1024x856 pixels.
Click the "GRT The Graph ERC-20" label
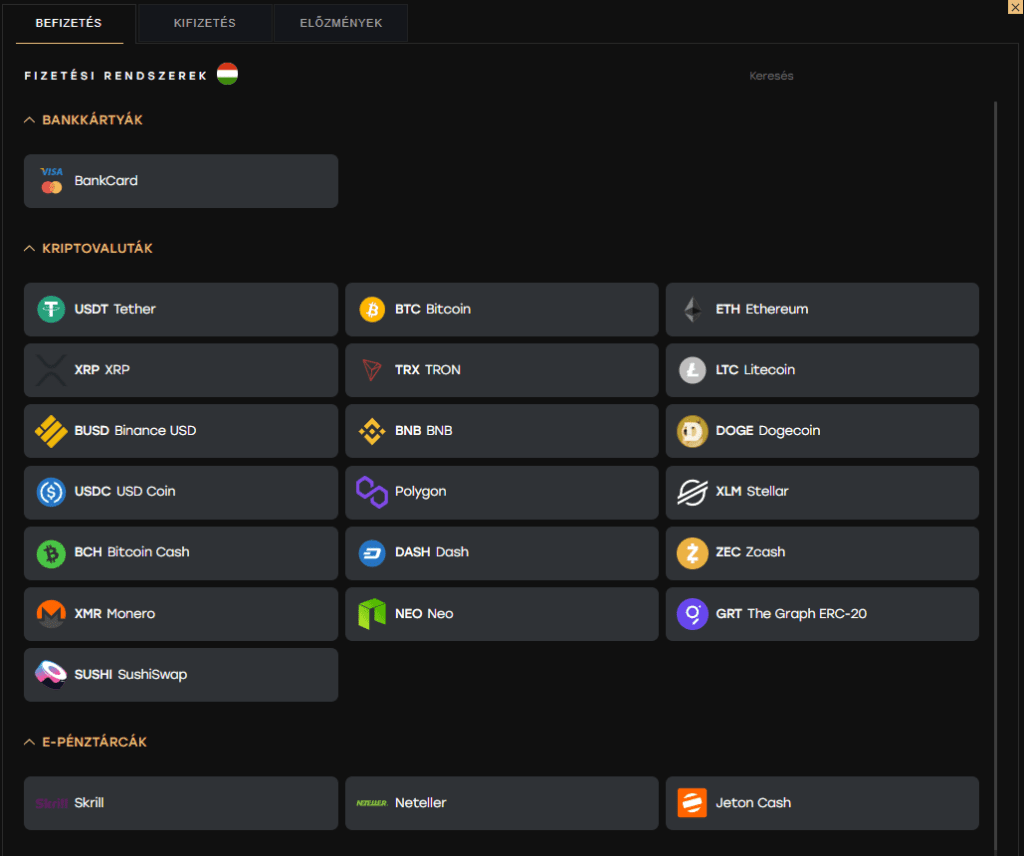(792, 614)
